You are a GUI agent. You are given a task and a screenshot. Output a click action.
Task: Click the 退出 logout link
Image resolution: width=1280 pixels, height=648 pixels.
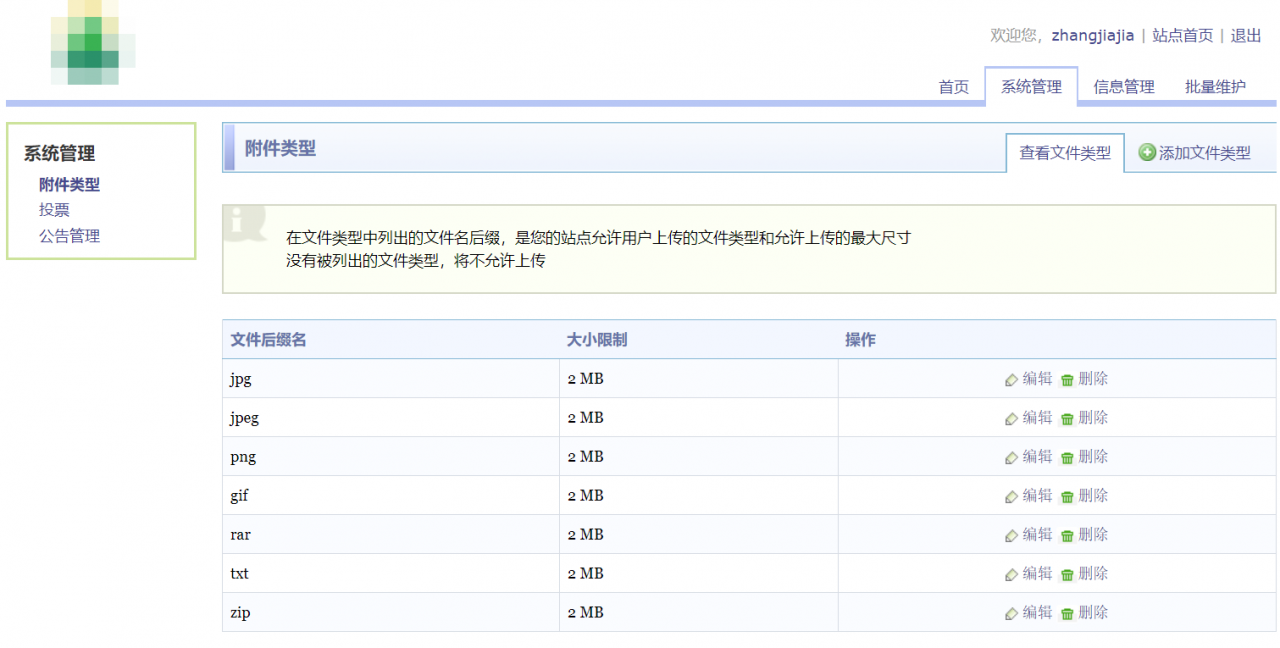tap(1246, 36)
